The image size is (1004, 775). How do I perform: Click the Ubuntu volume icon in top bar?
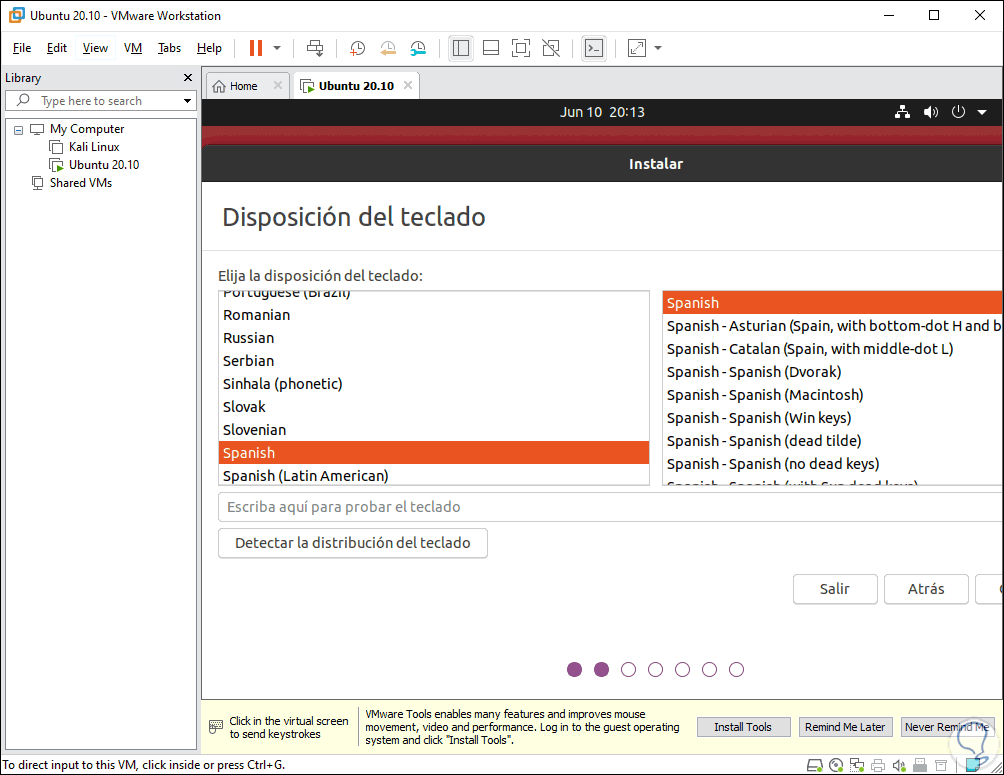tap(930, 112)
